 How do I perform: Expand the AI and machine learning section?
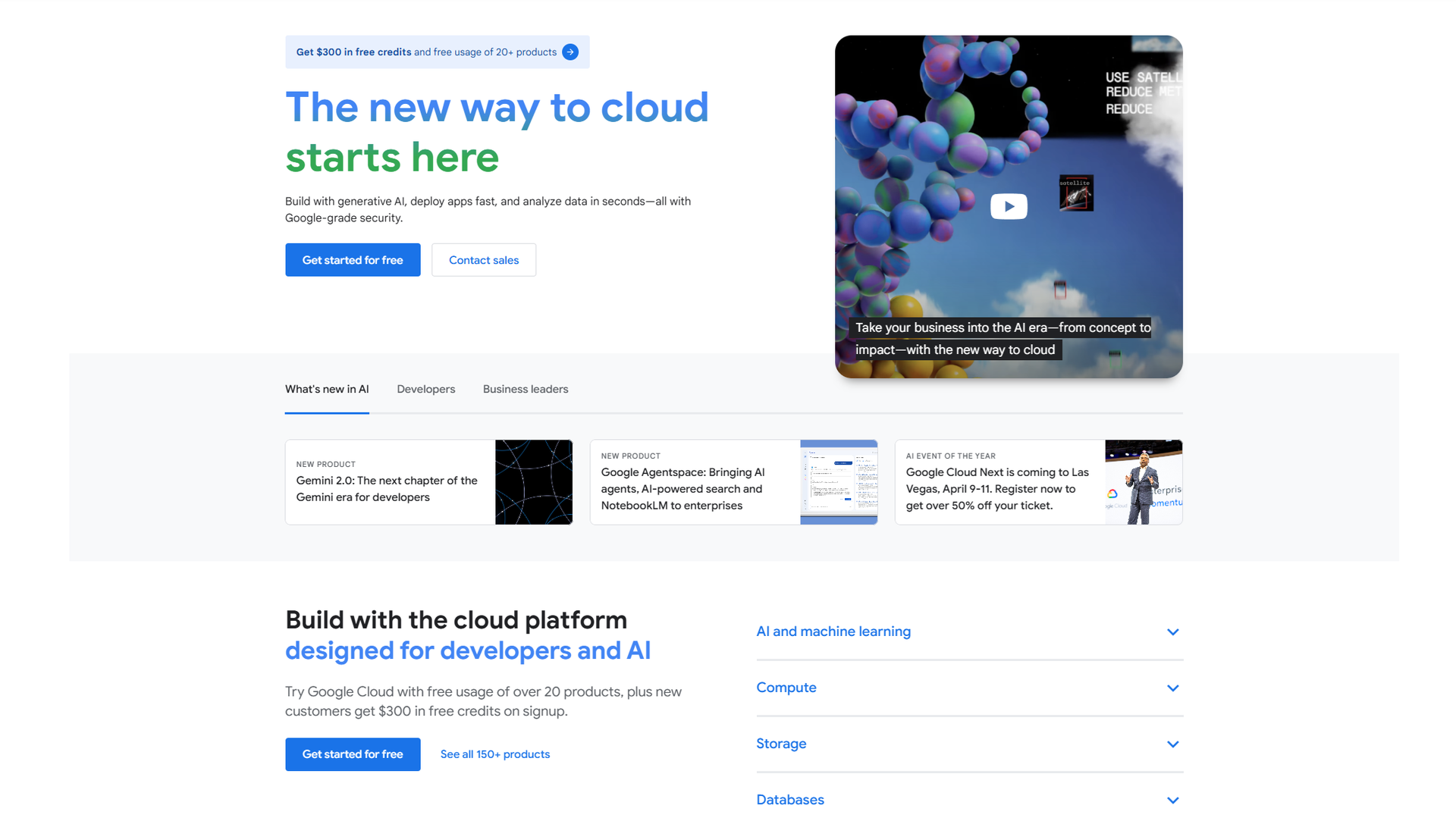[1172, 631]
